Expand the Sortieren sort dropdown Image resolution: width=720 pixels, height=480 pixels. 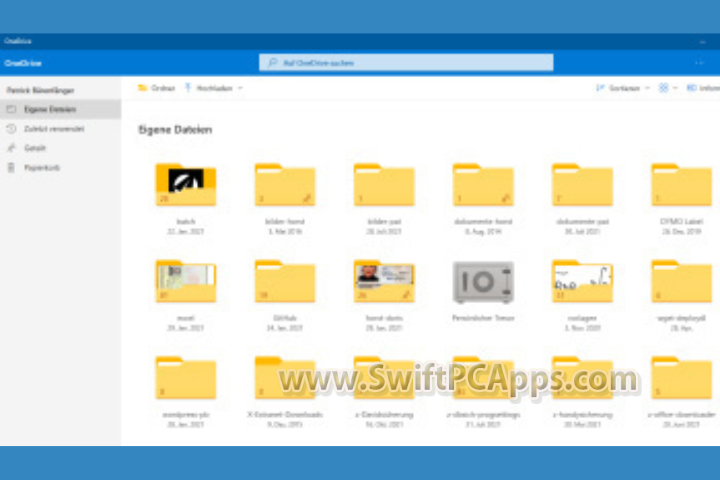623,88
